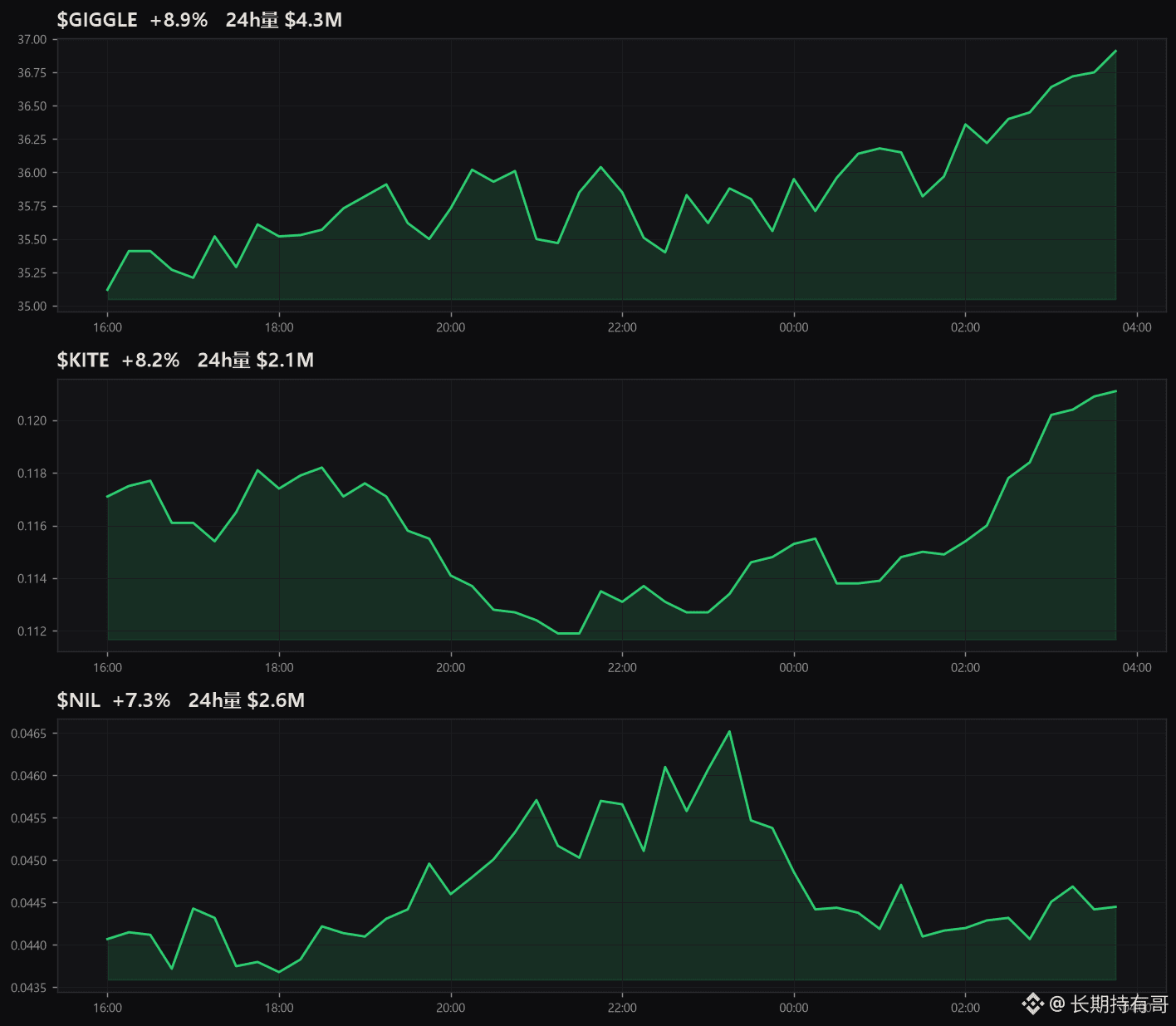The width and height of the screenshot is (1176, 1026).
Task: Click the 16:00 time label under GIGGLE chart
Action: [x=108, y=327]
